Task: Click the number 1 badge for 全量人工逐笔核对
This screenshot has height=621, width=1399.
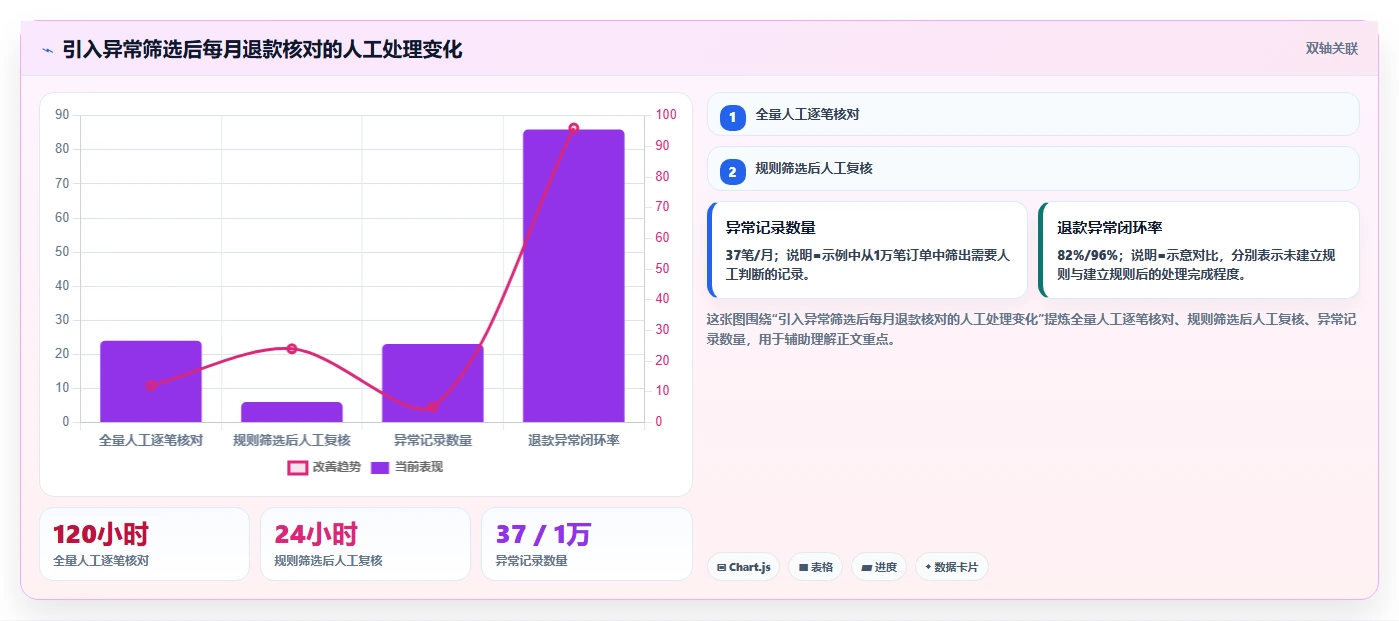Action: point(733,117)
